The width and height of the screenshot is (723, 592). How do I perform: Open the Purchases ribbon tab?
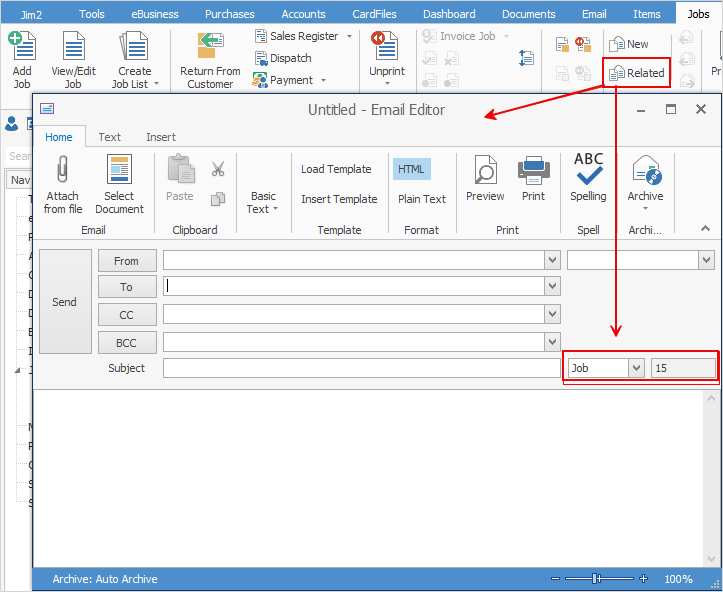pyautogui.click(x=230, y=14)
